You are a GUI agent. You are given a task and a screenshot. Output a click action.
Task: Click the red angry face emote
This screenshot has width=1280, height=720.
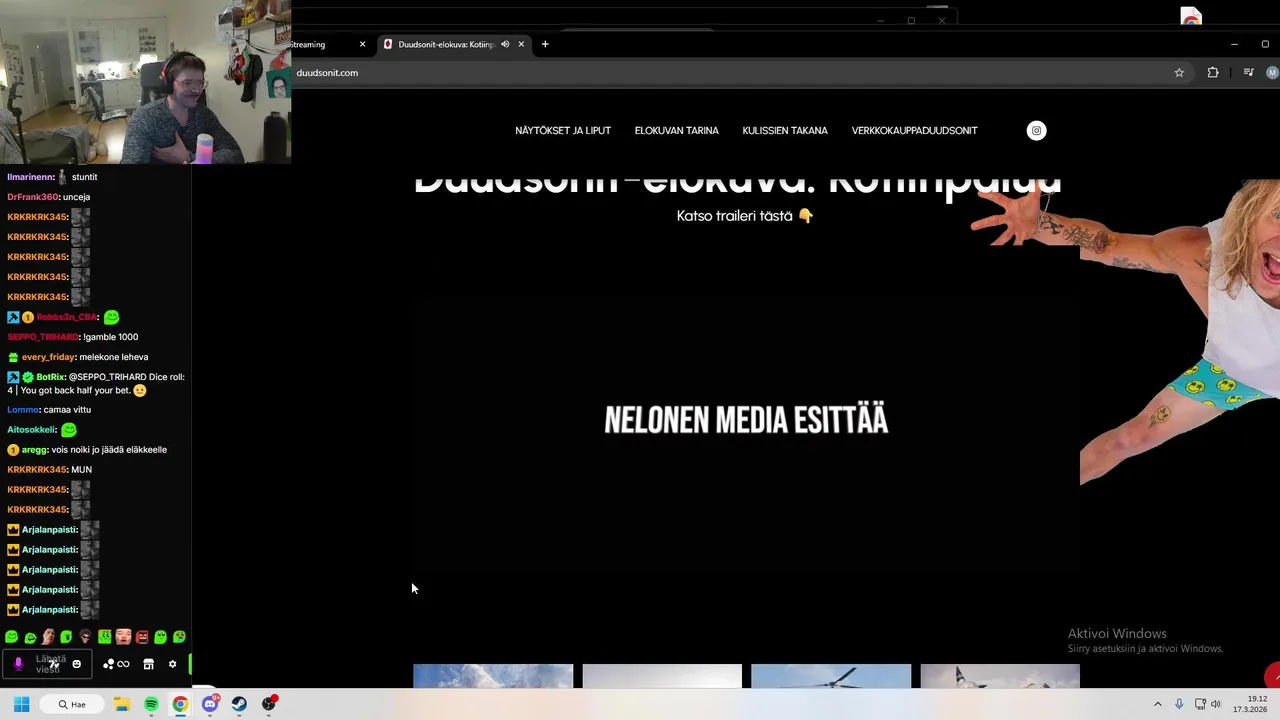[x=142, y=637]
